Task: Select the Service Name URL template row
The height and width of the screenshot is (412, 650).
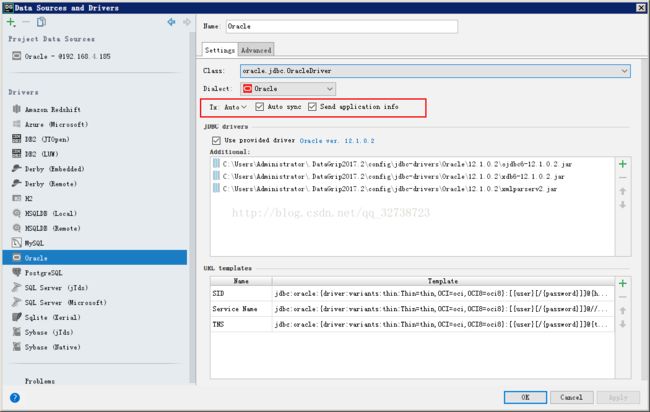Action: coord(412,309)
